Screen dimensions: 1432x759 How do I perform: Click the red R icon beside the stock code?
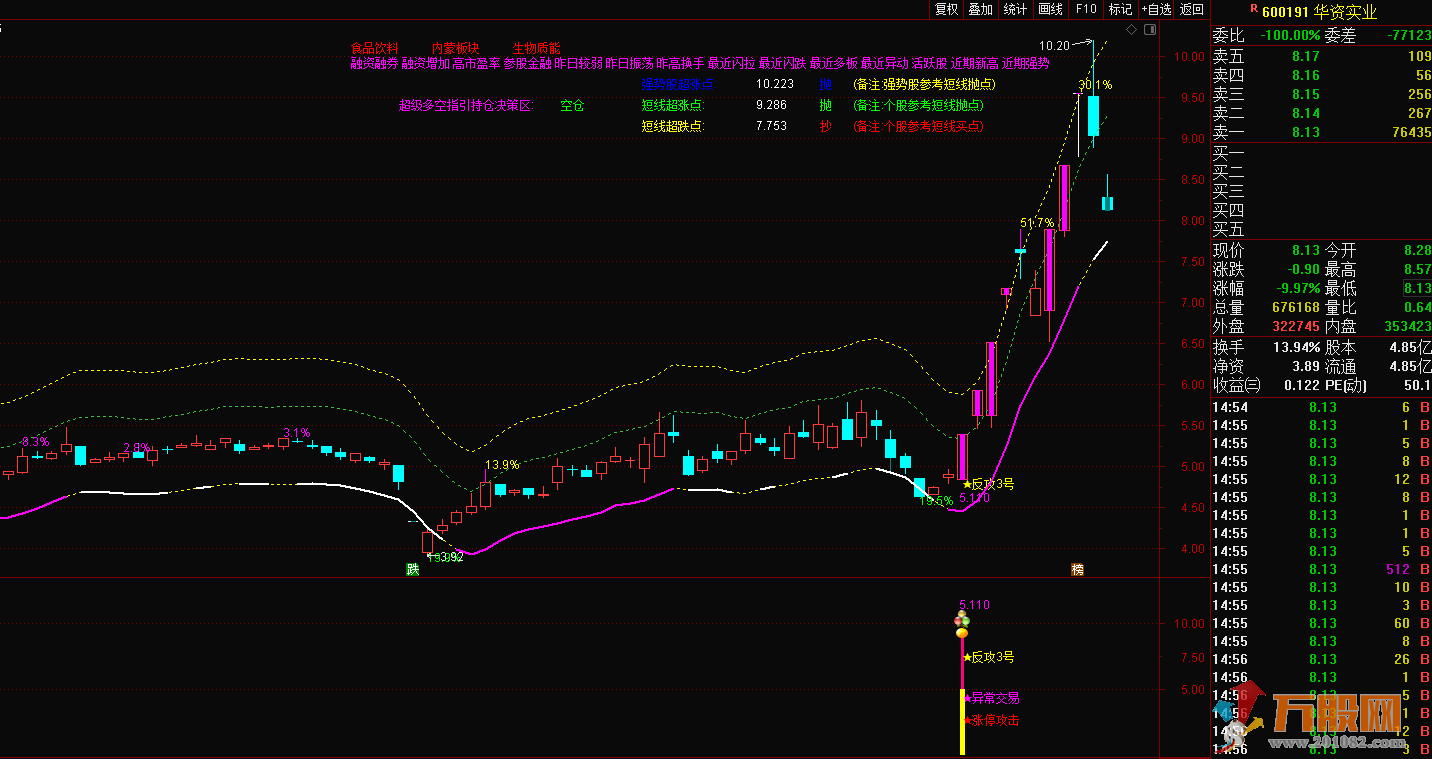[x=1254, y=8]
